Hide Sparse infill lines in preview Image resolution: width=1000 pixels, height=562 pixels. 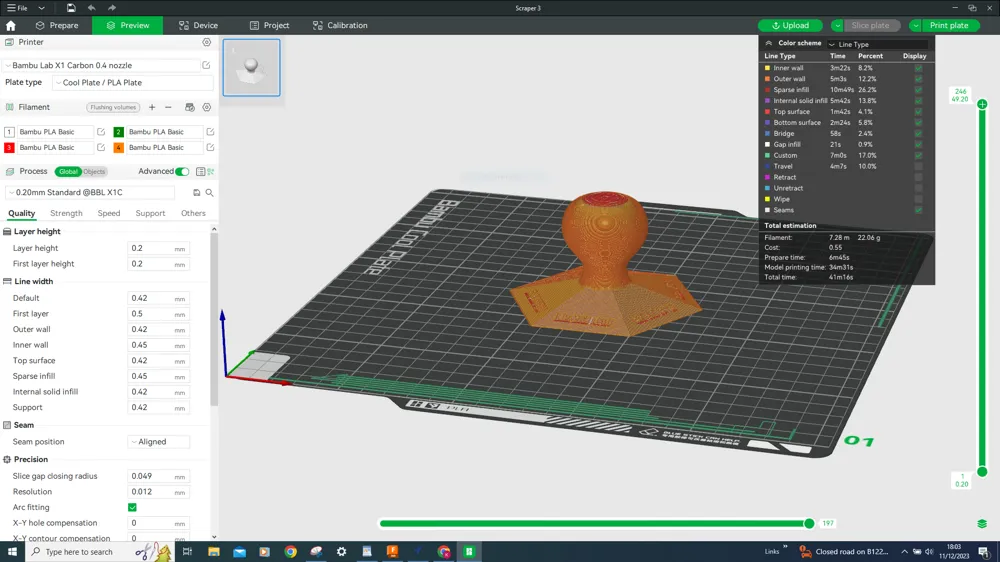coord(918,90)
